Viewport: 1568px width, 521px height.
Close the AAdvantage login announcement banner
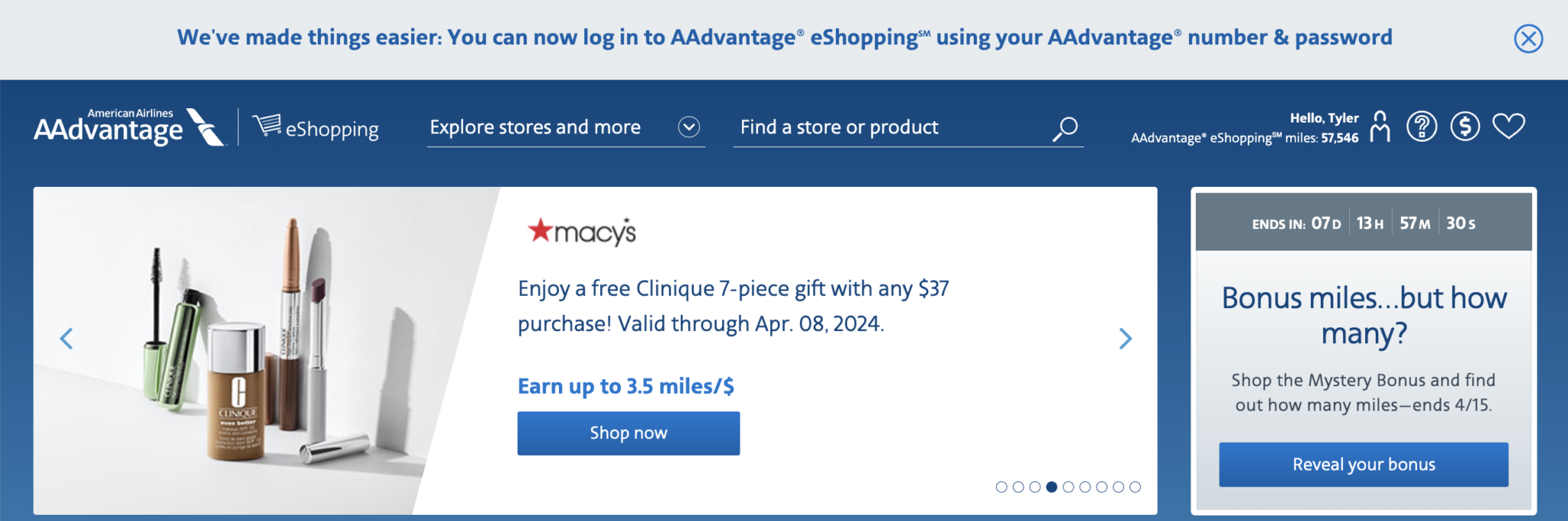pyautogui.click(x=1528, y=38)
